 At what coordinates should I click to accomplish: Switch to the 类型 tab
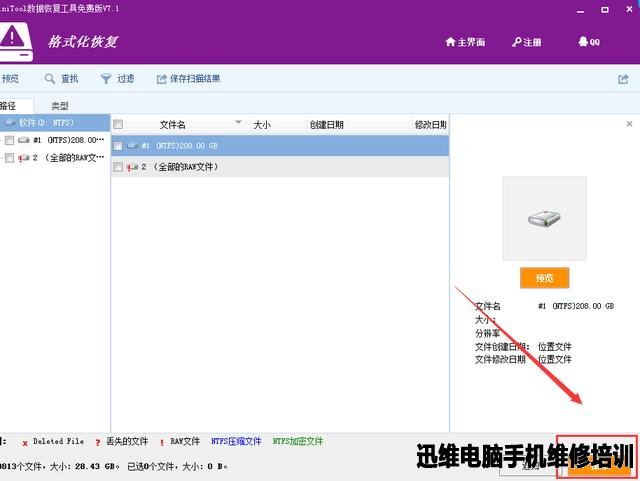click(60, 106)
